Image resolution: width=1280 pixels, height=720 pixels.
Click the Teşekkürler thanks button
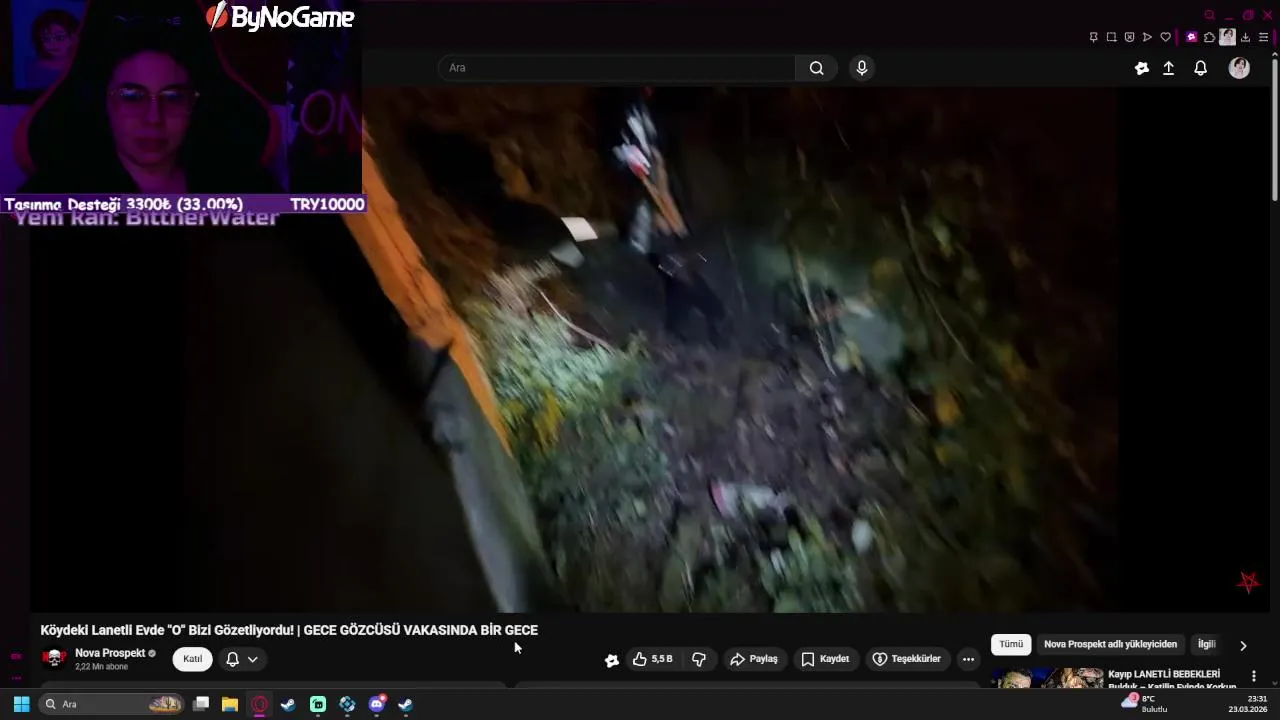(907, 659)
